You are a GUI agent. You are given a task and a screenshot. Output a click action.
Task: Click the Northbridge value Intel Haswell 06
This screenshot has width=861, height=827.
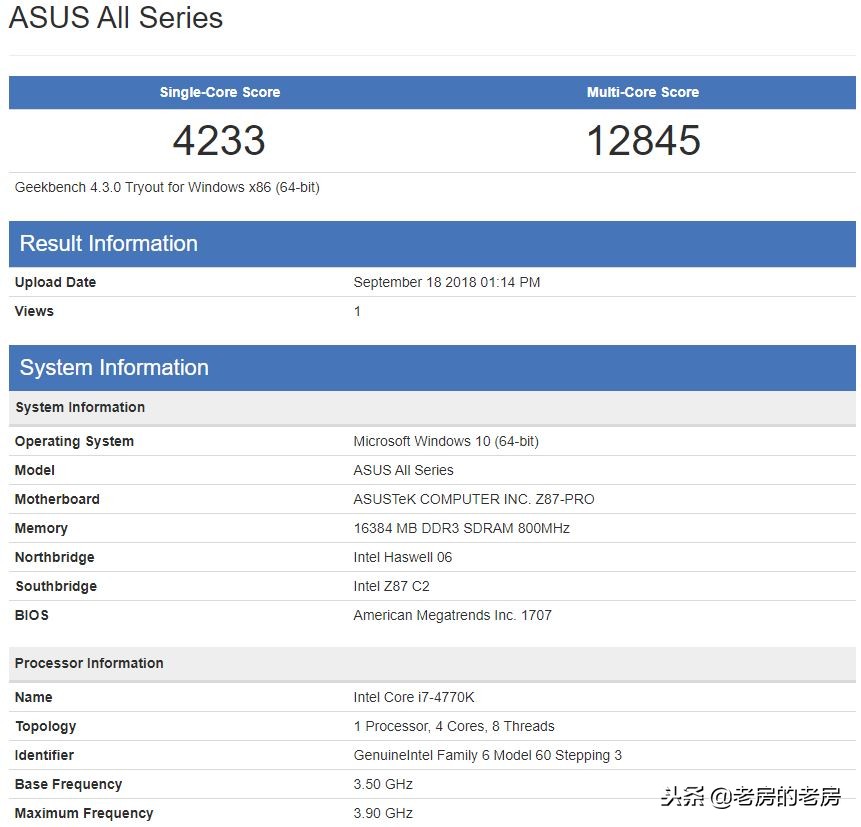[403, 557]
